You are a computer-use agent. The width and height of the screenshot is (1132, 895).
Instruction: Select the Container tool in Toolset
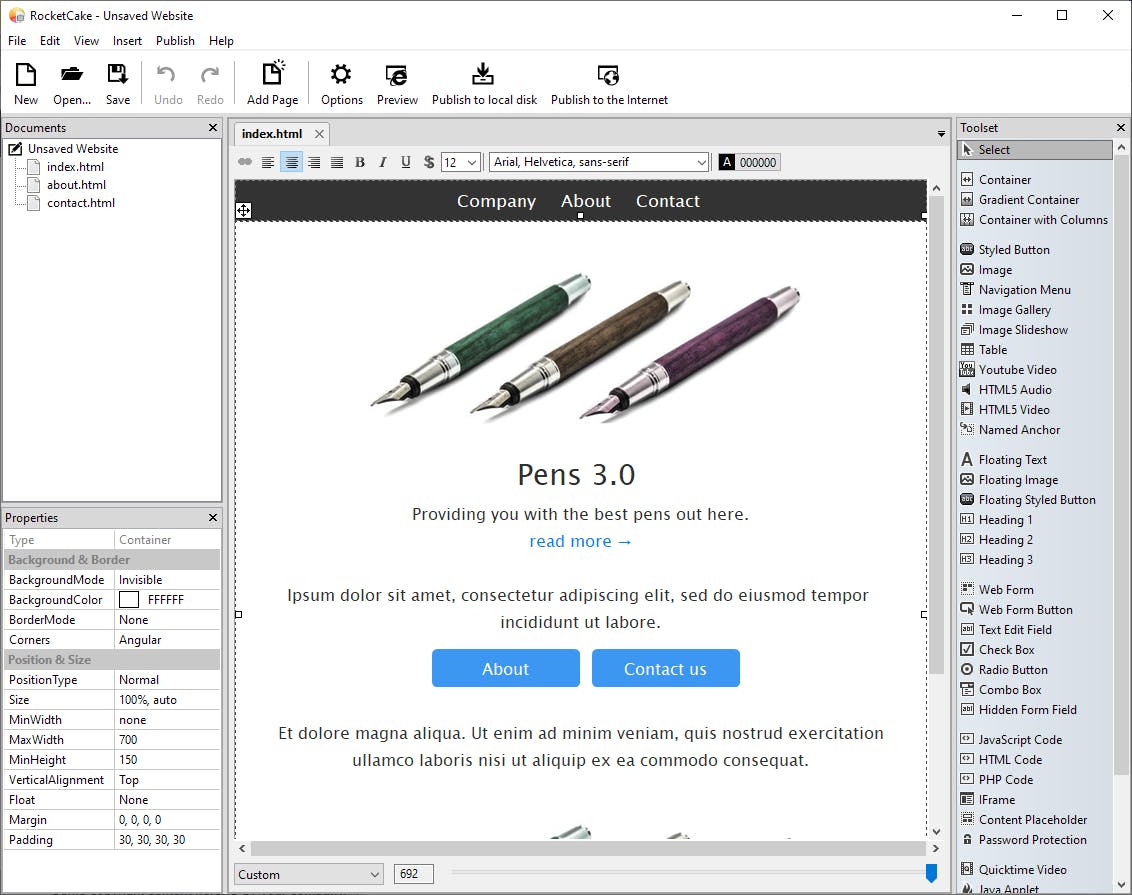(1005, 180)
